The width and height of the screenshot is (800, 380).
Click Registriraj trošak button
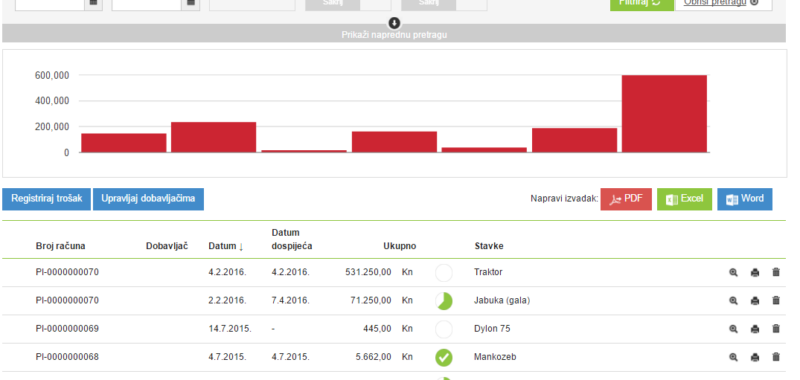coord(46,199)
